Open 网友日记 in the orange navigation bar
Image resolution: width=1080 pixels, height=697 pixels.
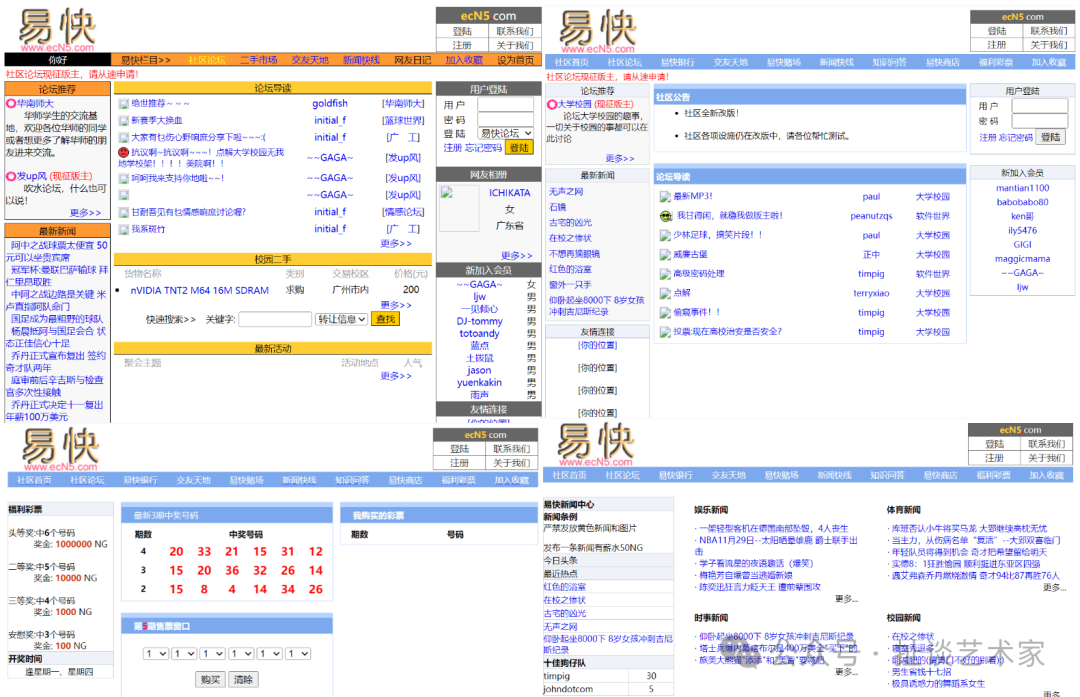[413, 60]
